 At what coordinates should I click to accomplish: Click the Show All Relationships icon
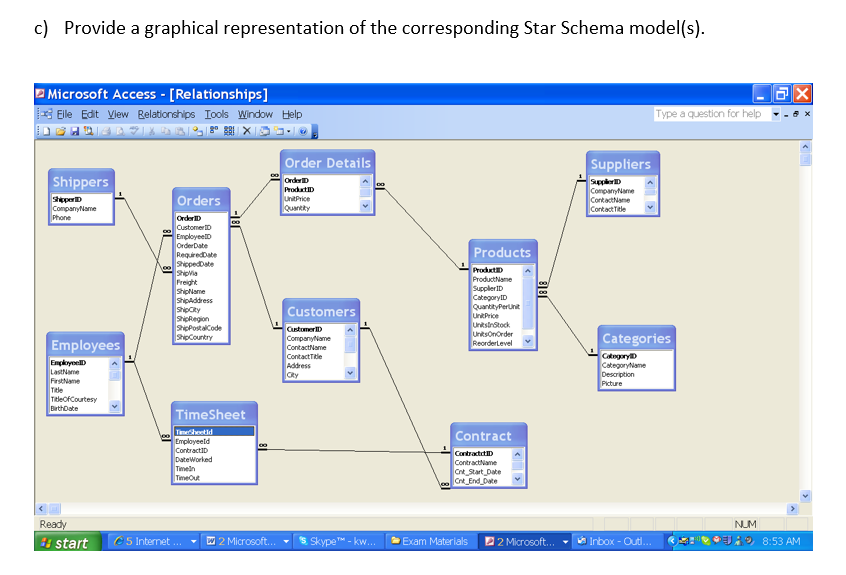[229, 131]
